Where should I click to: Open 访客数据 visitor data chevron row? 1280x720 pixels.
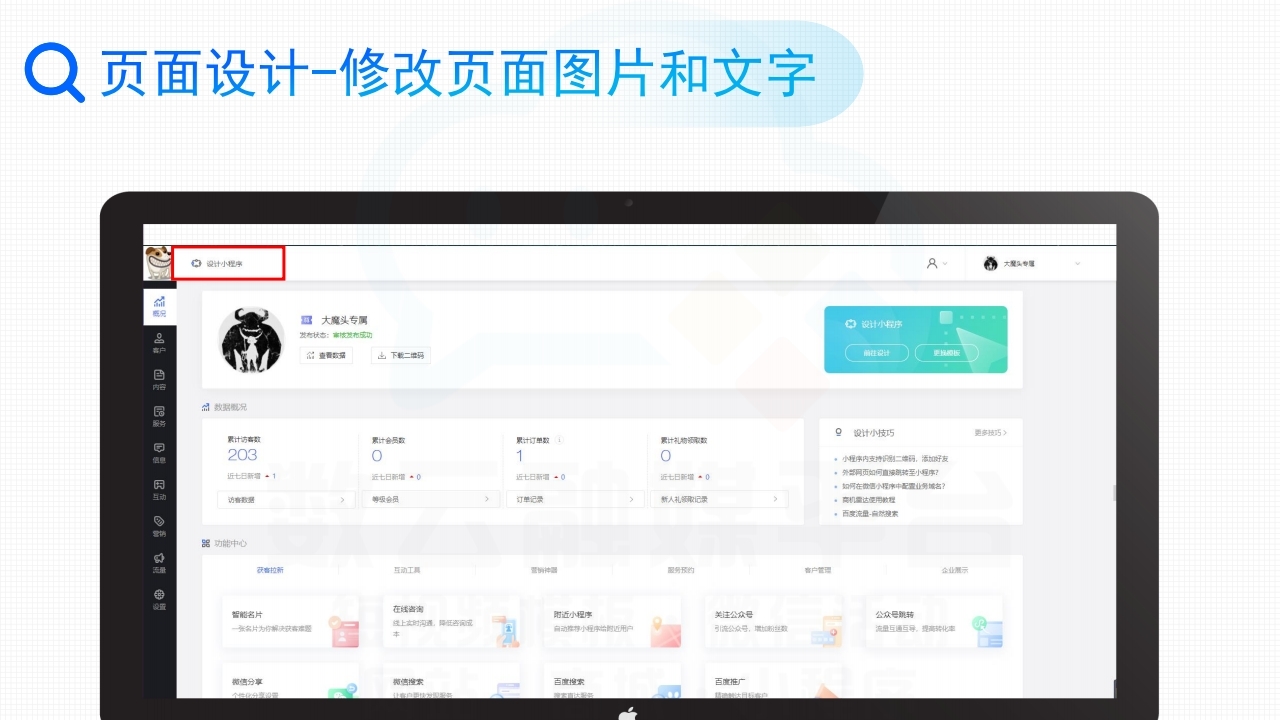tap(286, 499)
